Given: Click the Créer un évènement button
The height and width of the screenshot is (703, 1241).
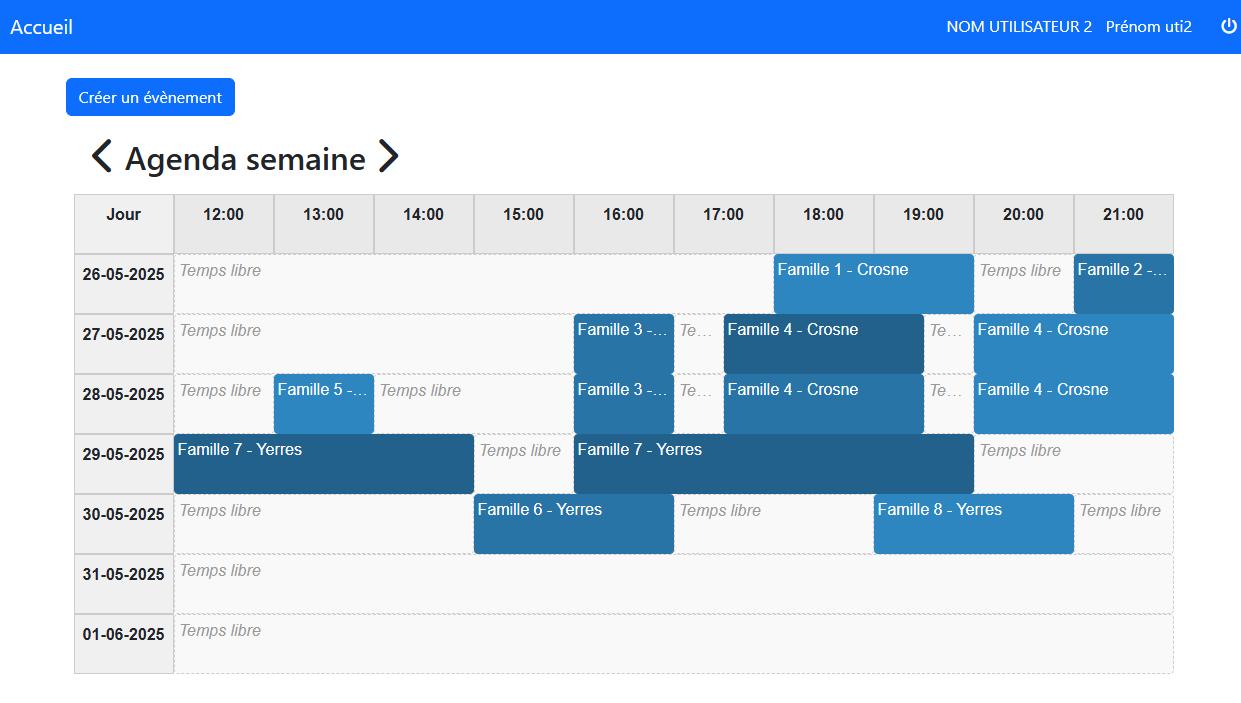Looking at the screenshot, I should [150, 97].
